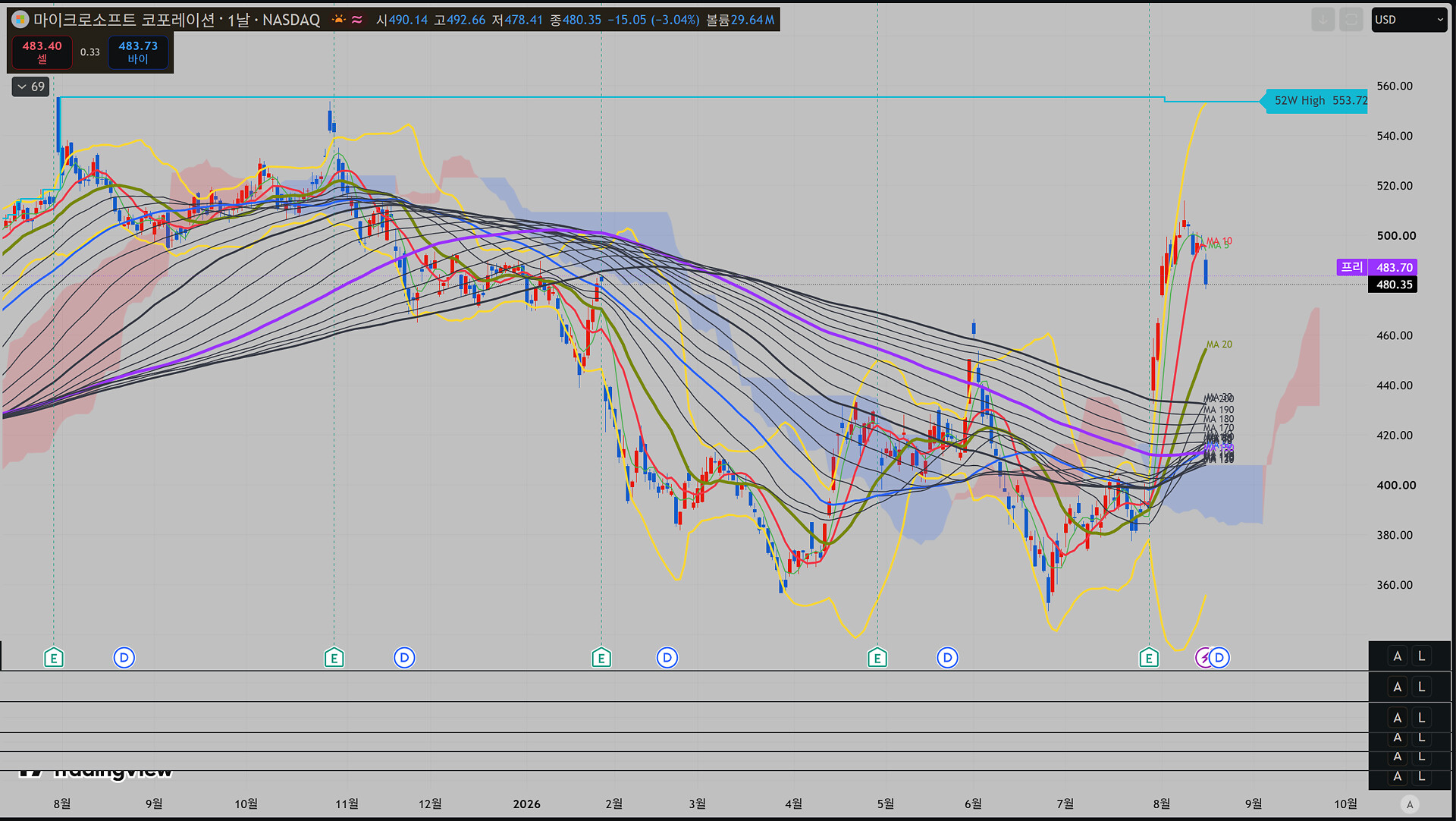
Task: Open the leftmost blue dividend D marker
Action: click(124, 658)
